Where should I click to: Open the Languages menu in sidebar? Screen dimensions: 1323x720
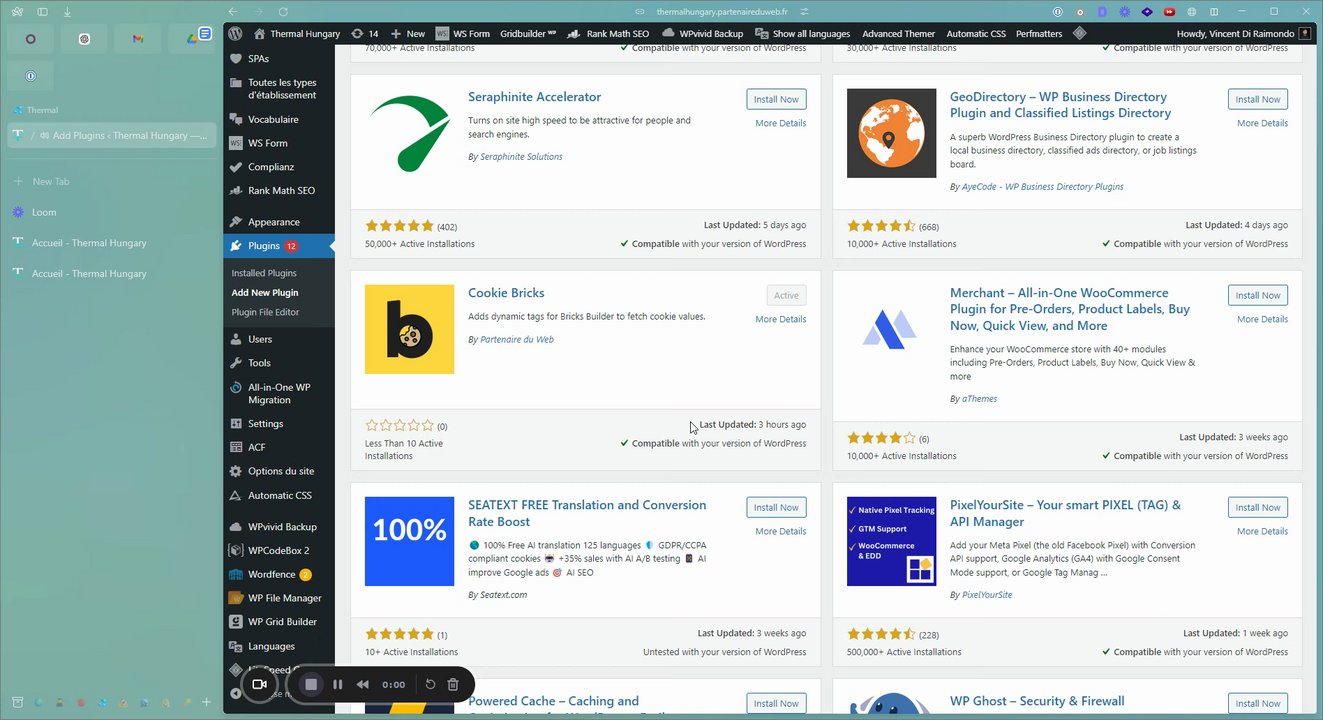coord(279,646)
